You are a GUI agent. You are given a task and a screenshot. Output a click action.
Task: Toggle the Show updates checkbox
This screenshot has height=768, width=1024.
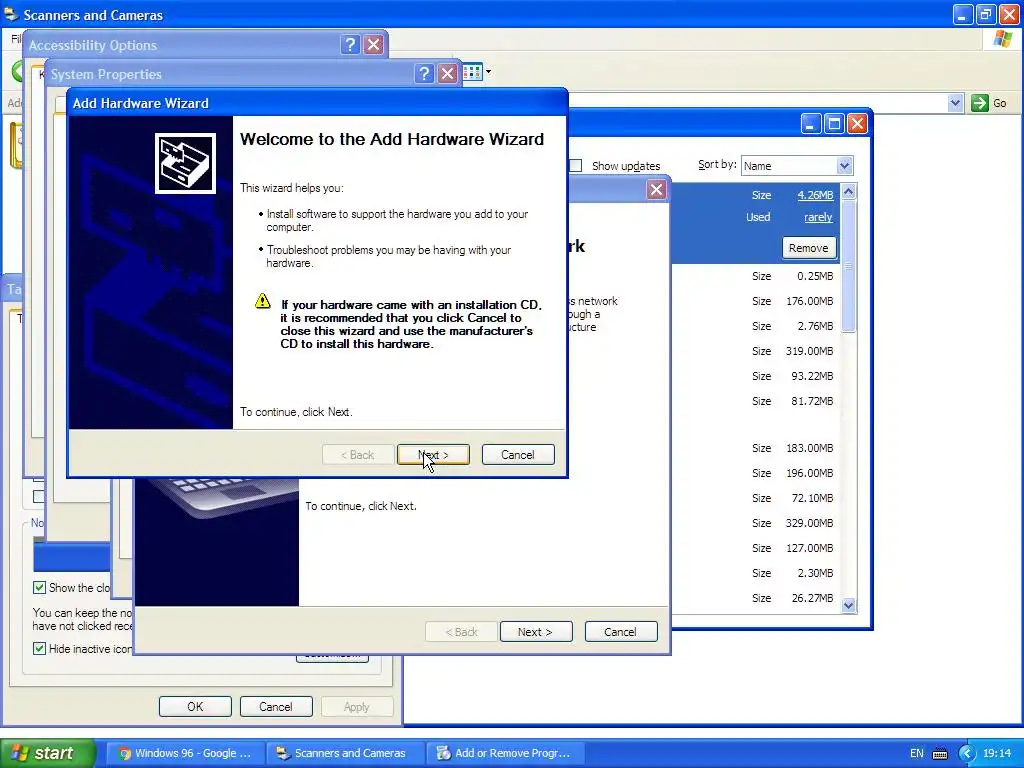[575, 166]
